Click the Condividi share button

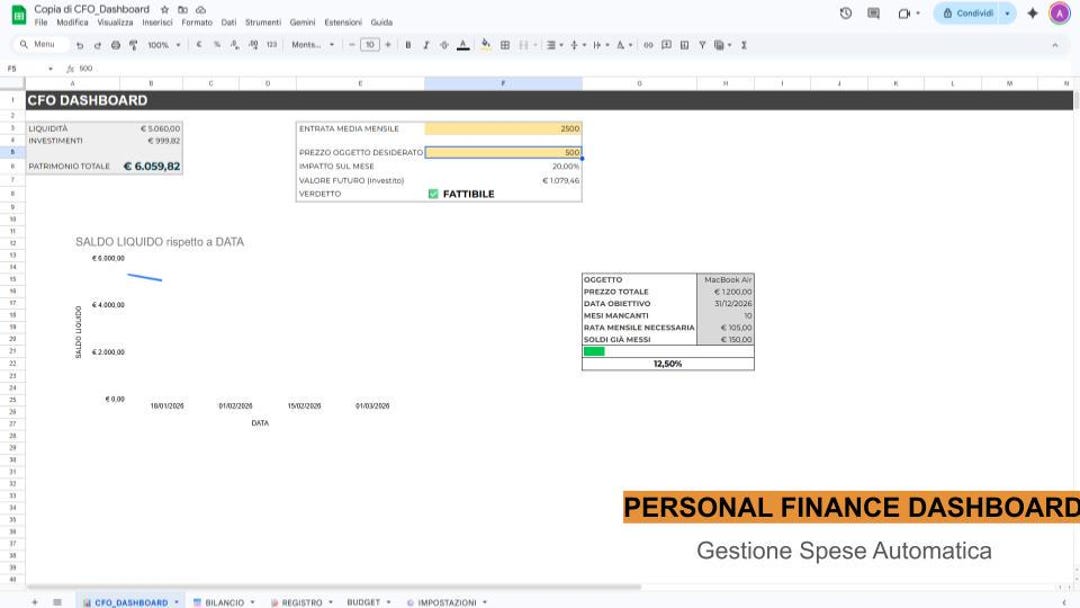(968, 13)
